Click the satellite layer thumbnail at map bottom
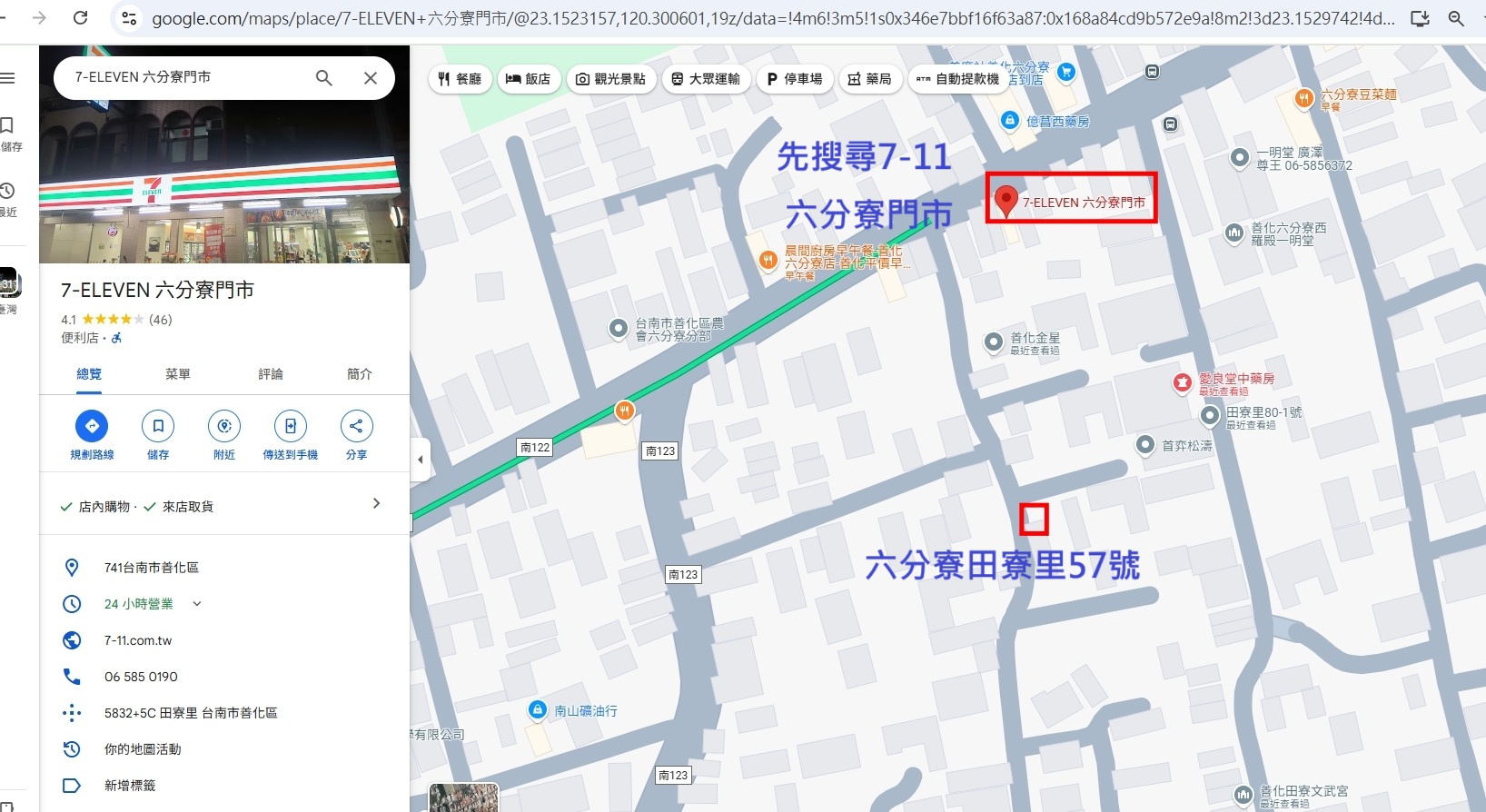The height and width of the screenshot is (812, 1486). point(463,797)
